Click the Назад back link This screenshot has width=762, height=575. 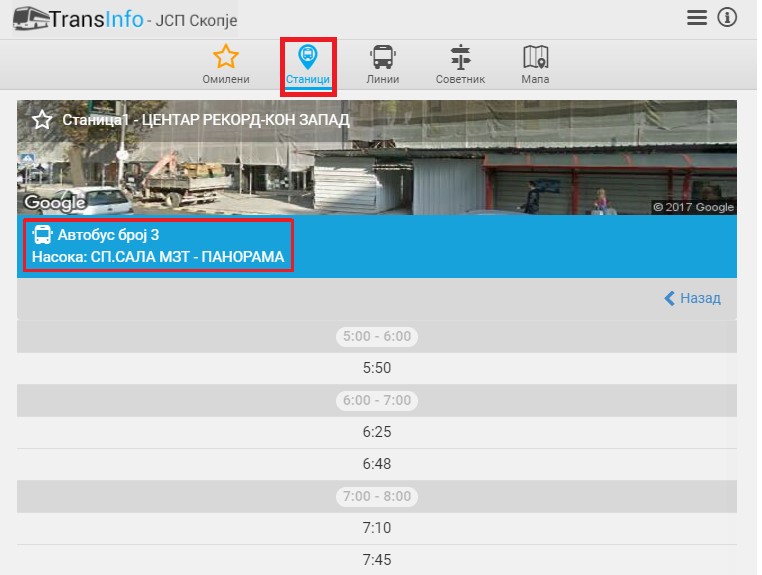point(693,298)
